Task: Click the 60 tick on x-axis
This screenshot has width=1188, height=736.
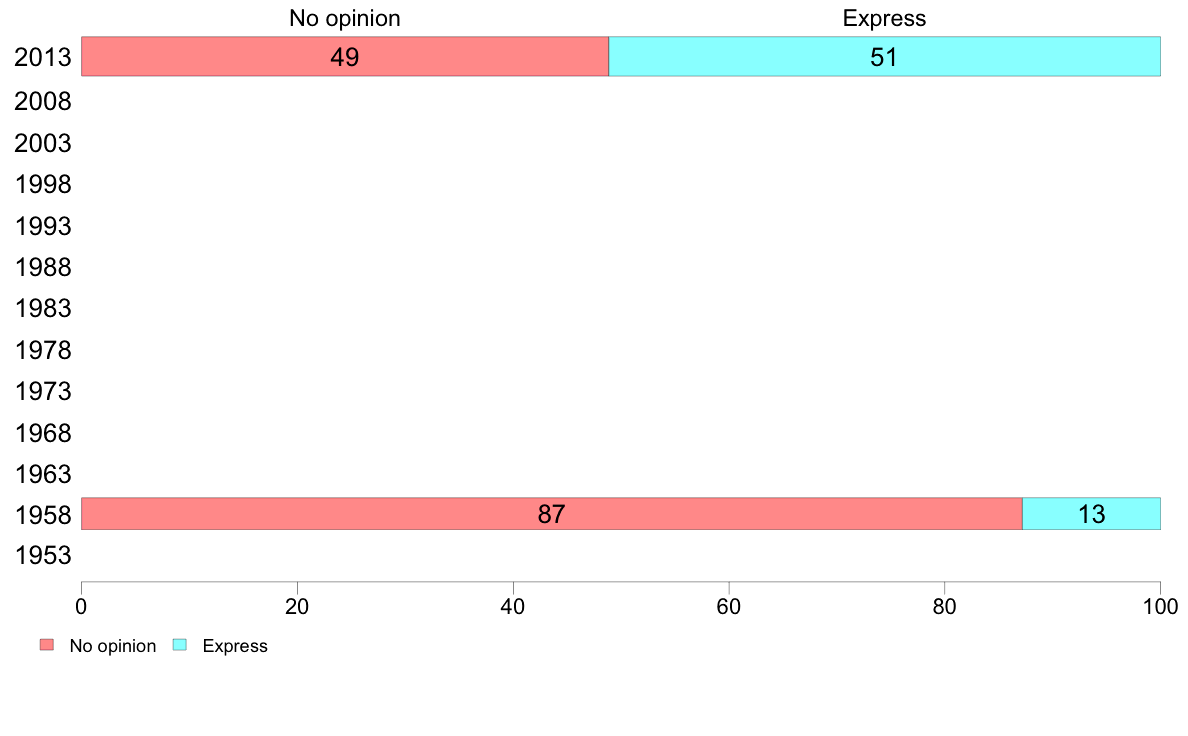Action: (x=729, y=606)
